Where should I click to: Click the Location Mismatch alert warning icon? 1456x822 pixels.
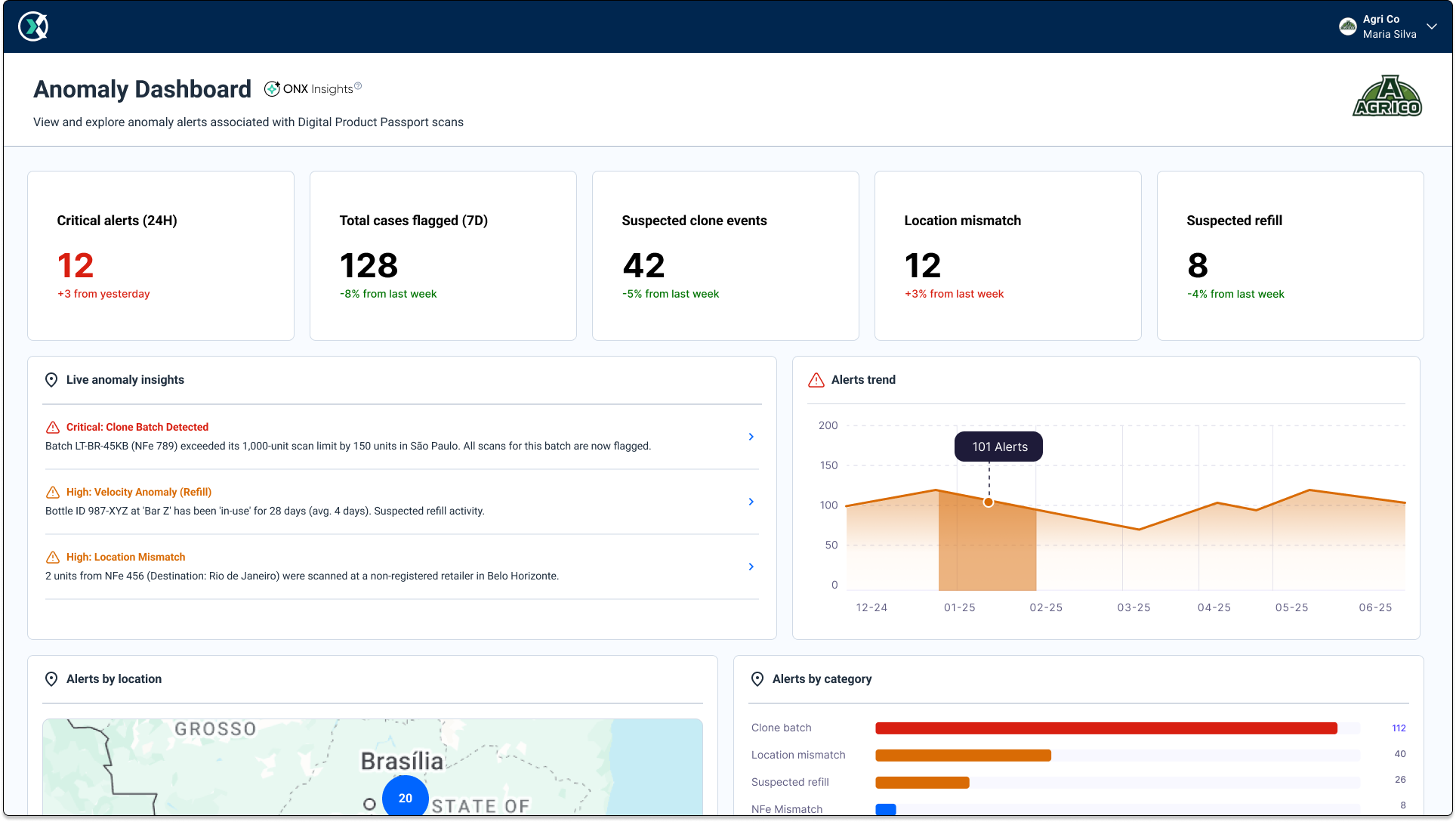tap(52, 557)
